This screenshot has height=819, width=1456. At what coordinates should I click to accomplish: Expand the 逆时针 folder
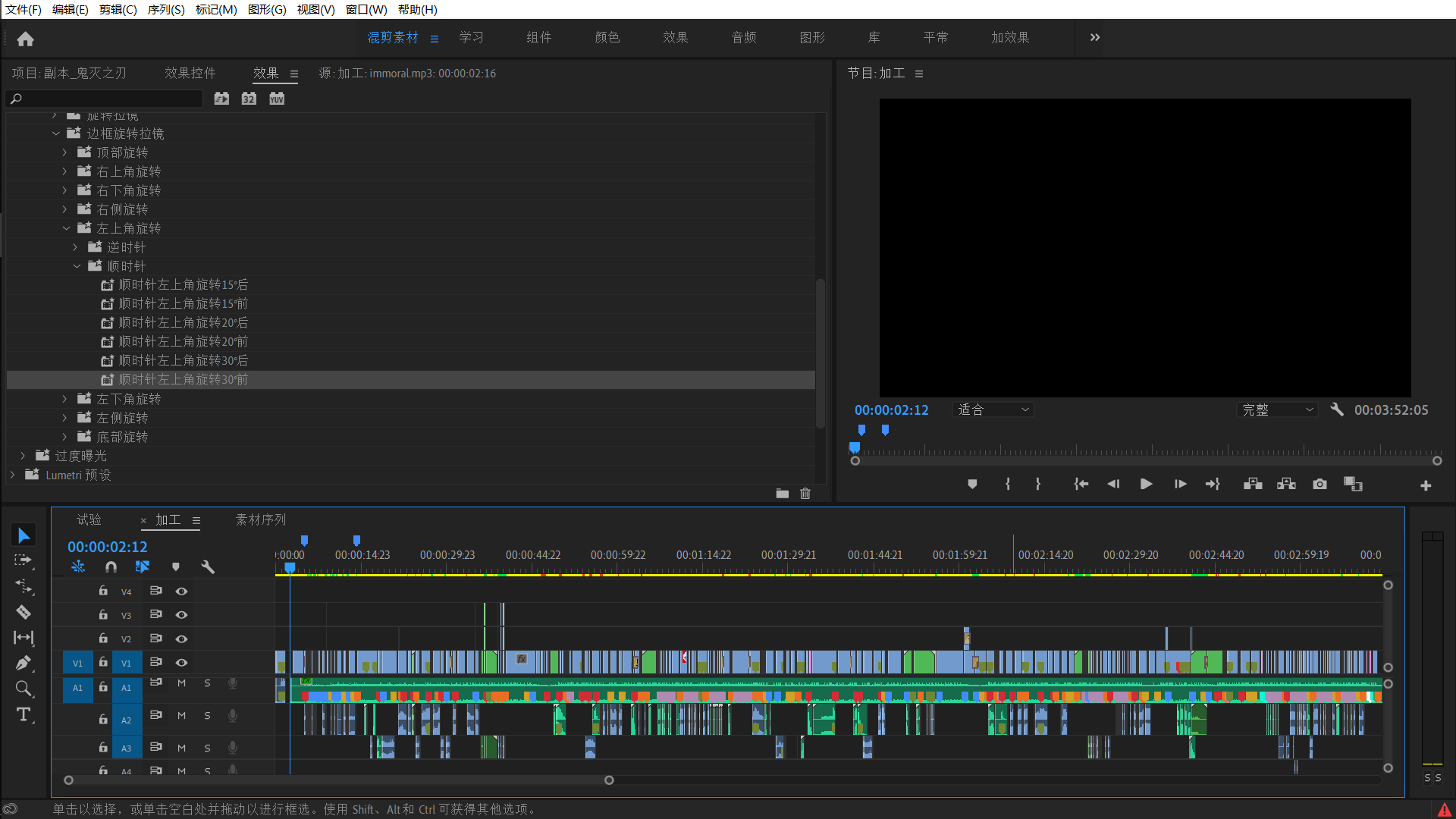point(75,247)
